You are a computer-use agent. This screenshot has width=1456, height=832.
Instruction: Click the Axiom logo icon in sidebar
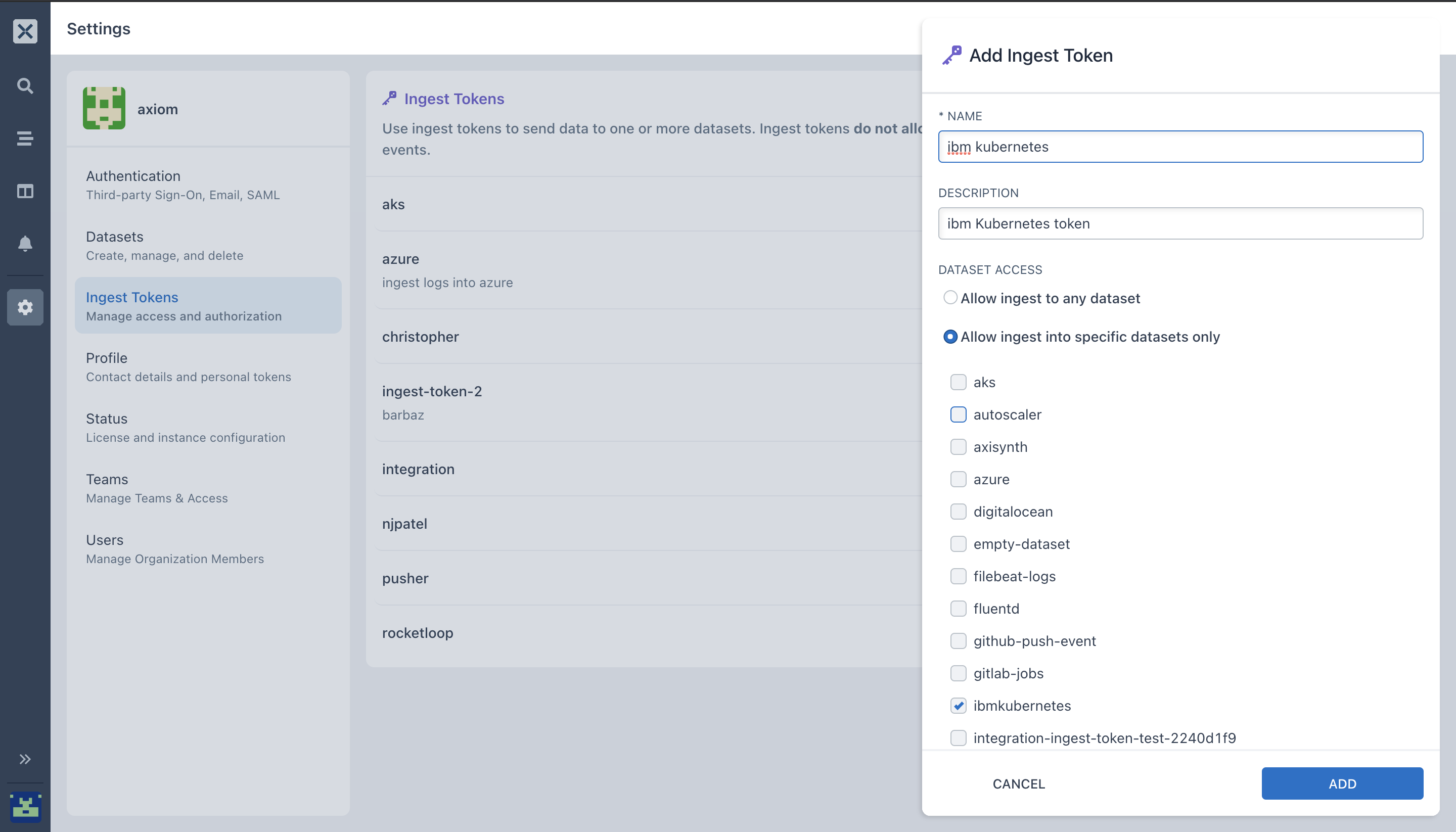tap(25, 31)
